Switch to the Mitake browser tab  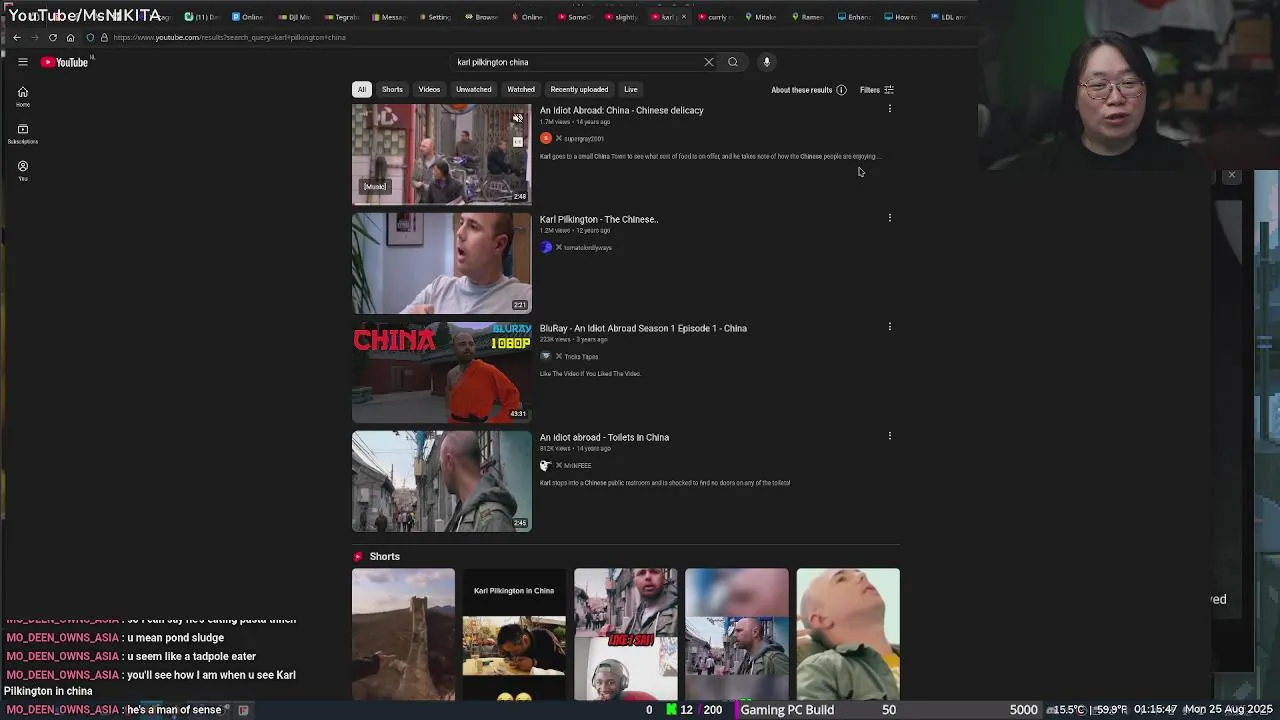pos(760,17)
